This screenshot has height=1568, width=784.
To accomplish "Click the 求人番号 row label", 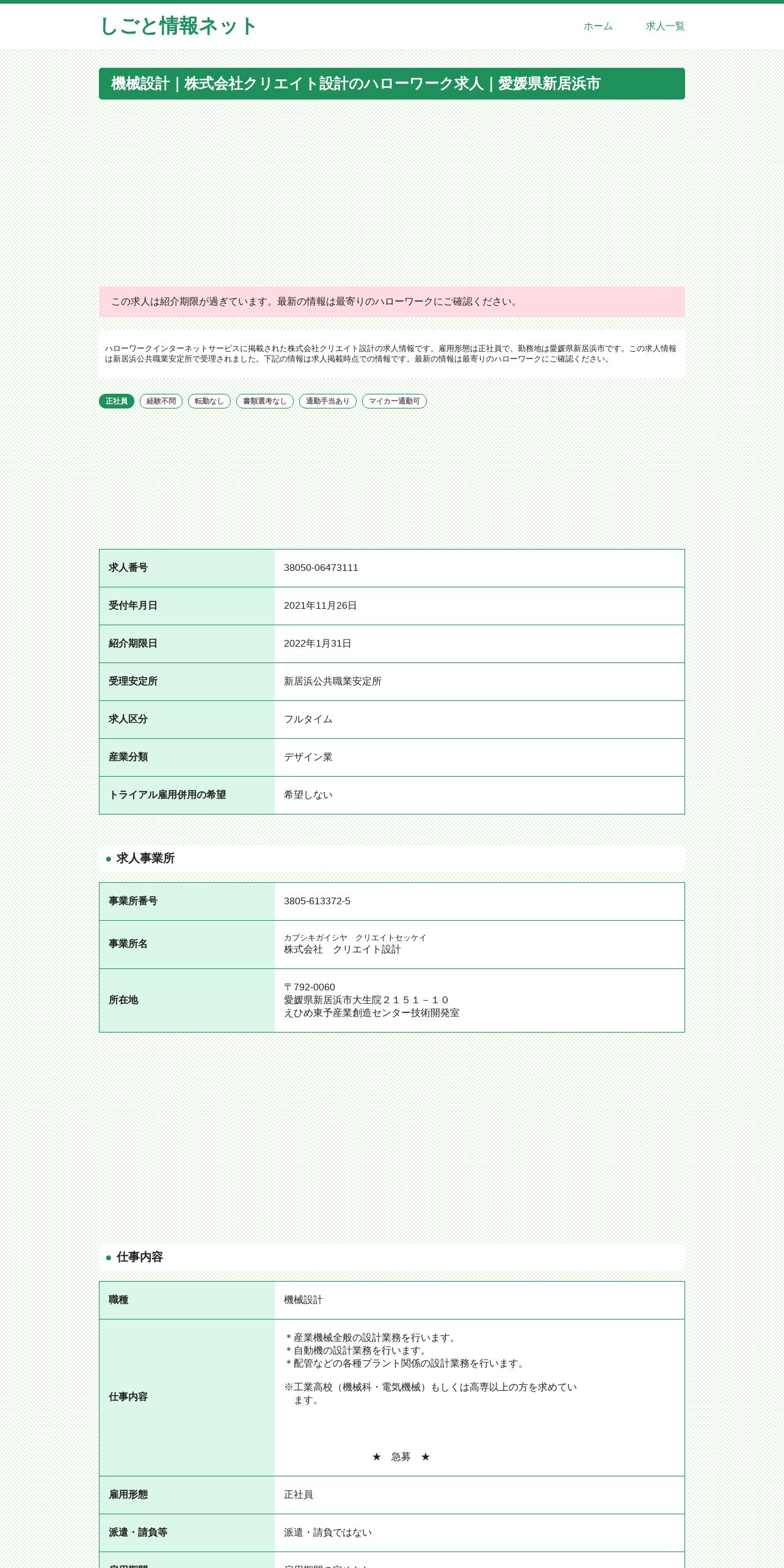I will 128,568.
